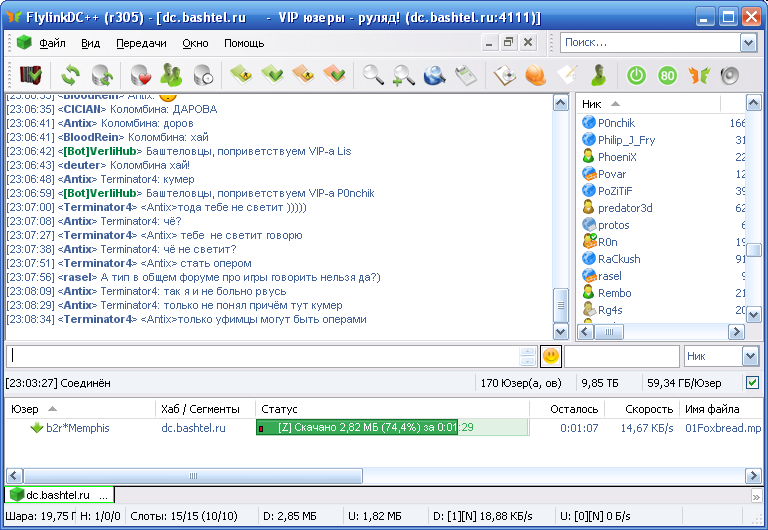The image size is (768, 530).
Task: Open the Передачи menu
Action: point(141,43)
